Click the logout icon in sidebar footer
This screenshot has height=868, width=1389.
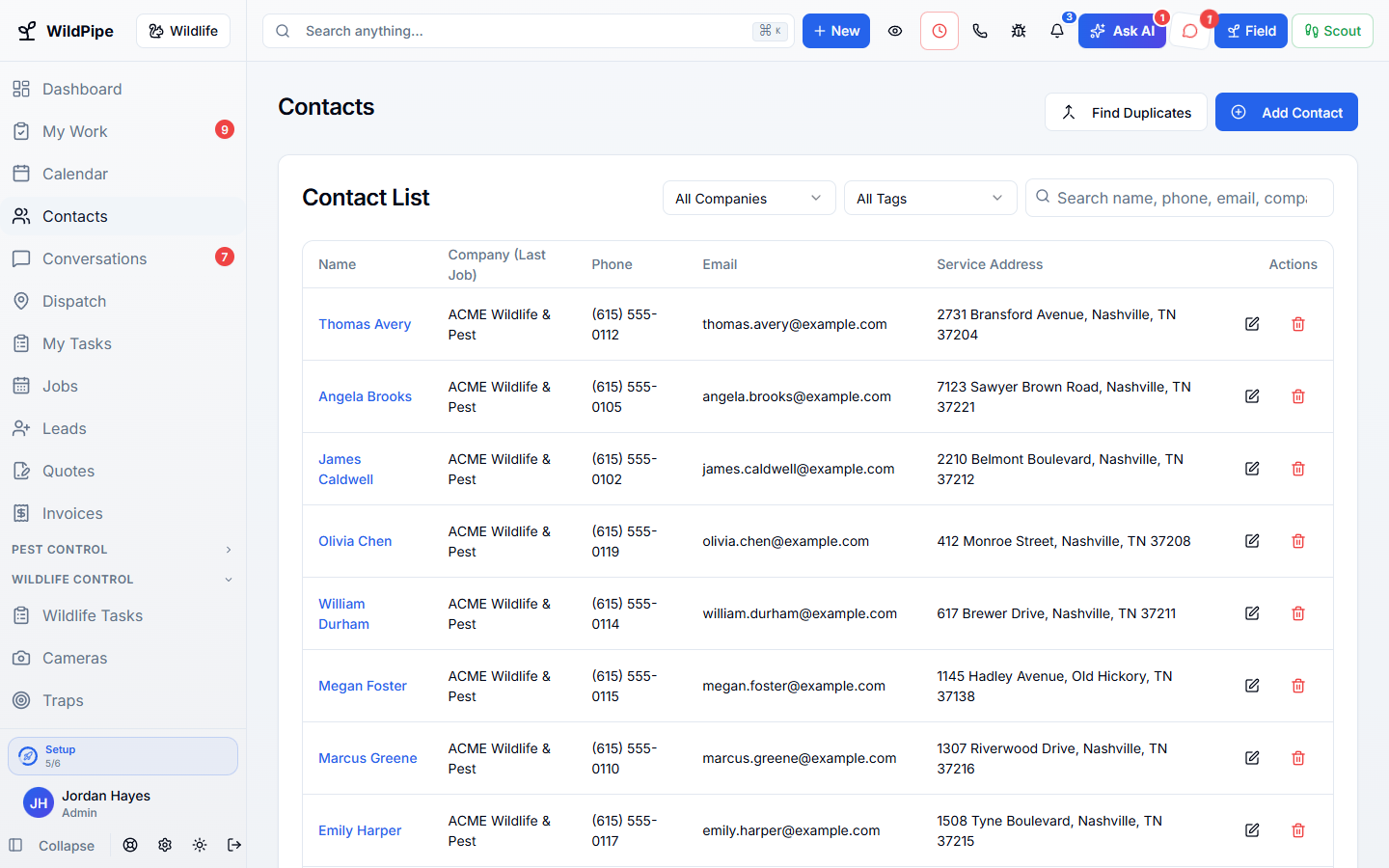(x=234, y=845)
